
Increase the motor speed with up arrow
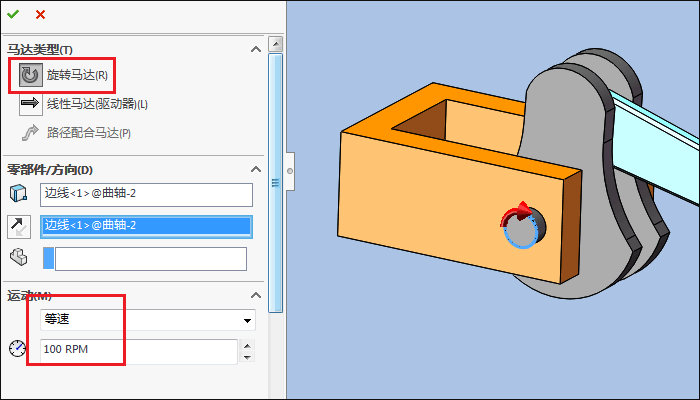coord(247,346)
